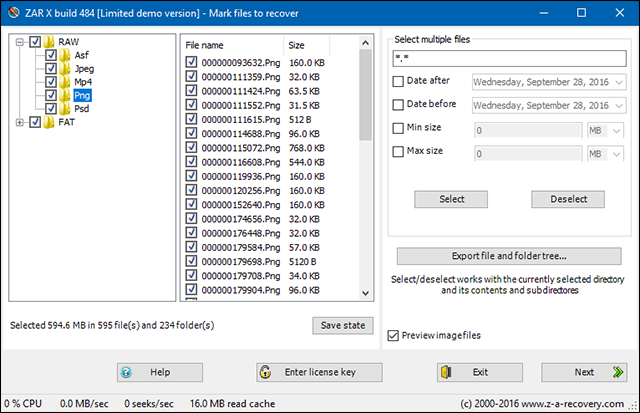Uncheck the Png folder checkbox
The width and height of the screenshot is (640, 413).
pyautogui.click(x=51, y=95)
